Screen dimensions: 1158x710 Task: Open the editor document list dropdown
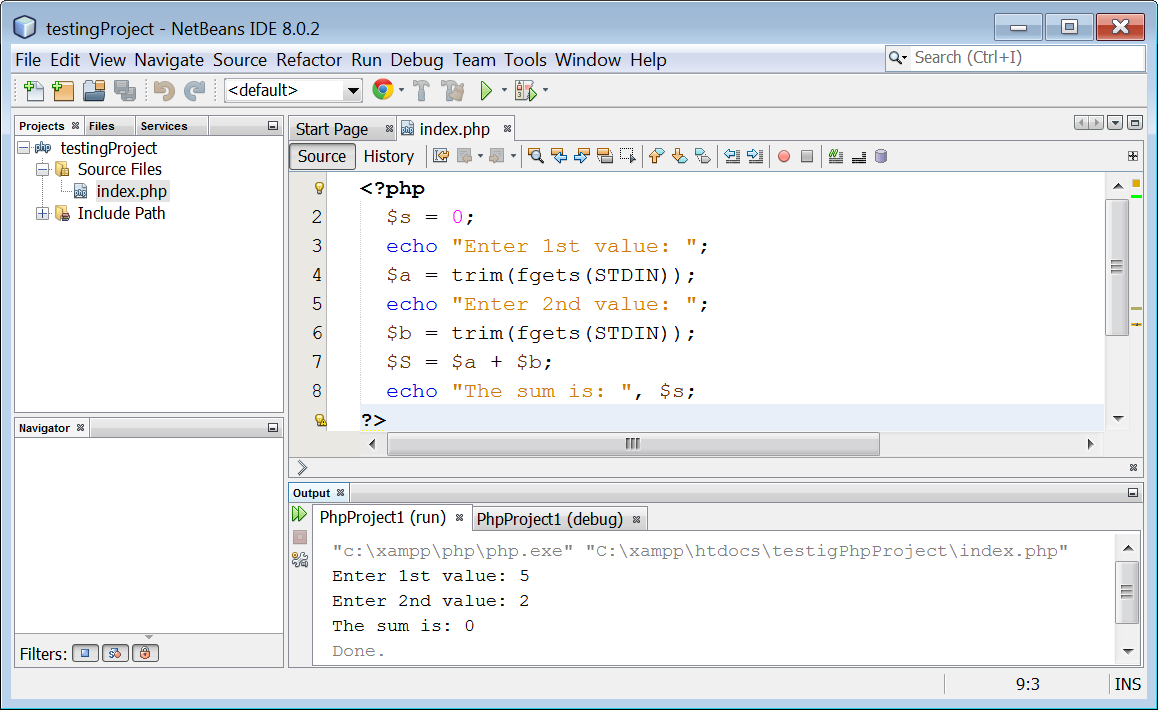[1115, 123]
